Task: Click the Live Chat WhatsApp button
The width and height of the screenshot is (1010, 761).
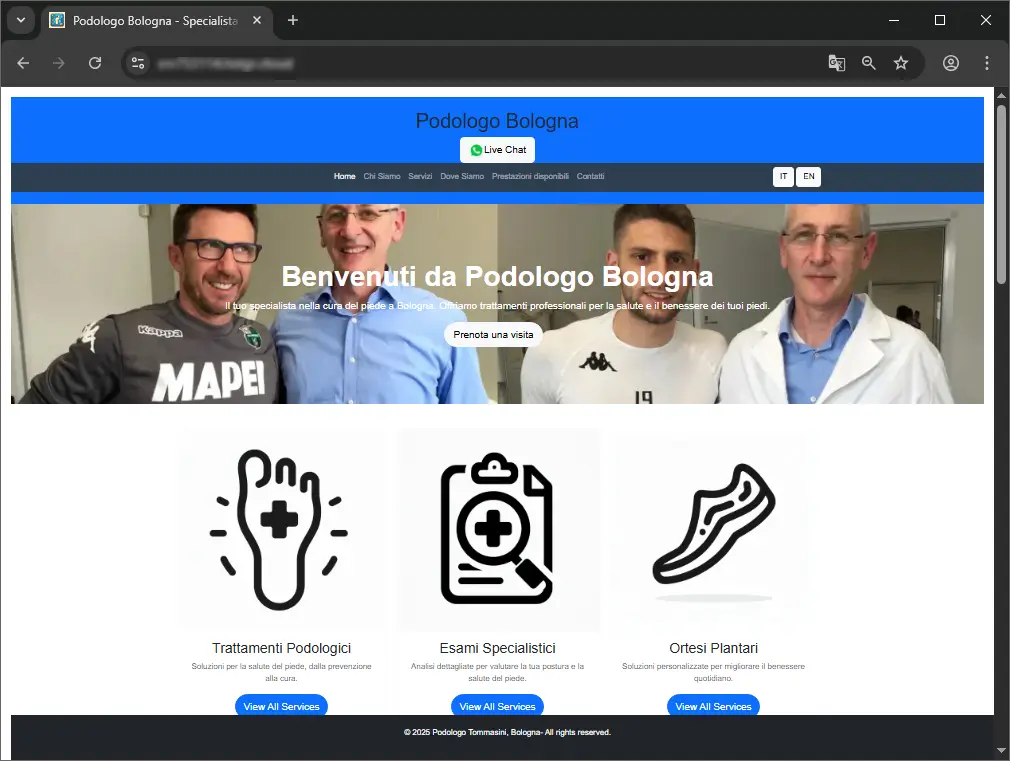Action: (497, 150)
